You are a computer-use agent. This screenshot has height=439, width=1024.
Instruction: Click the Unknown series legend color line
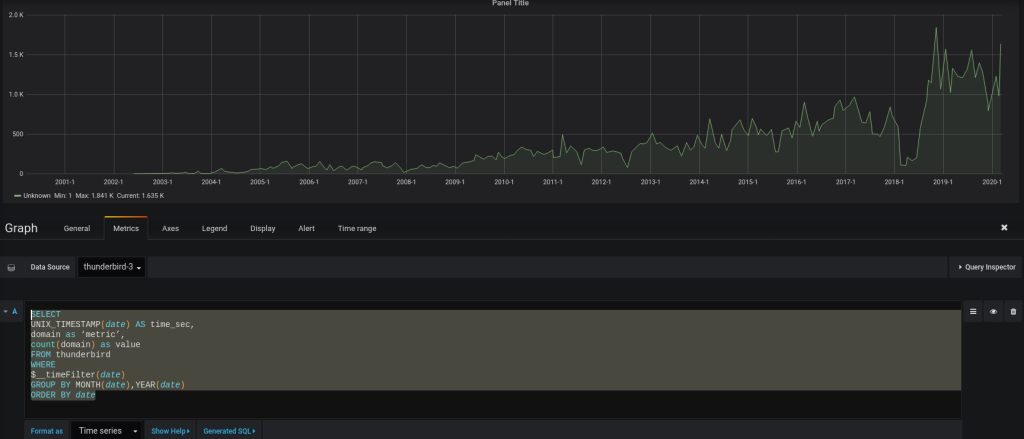pyautogui.click(x=17, y=196)
